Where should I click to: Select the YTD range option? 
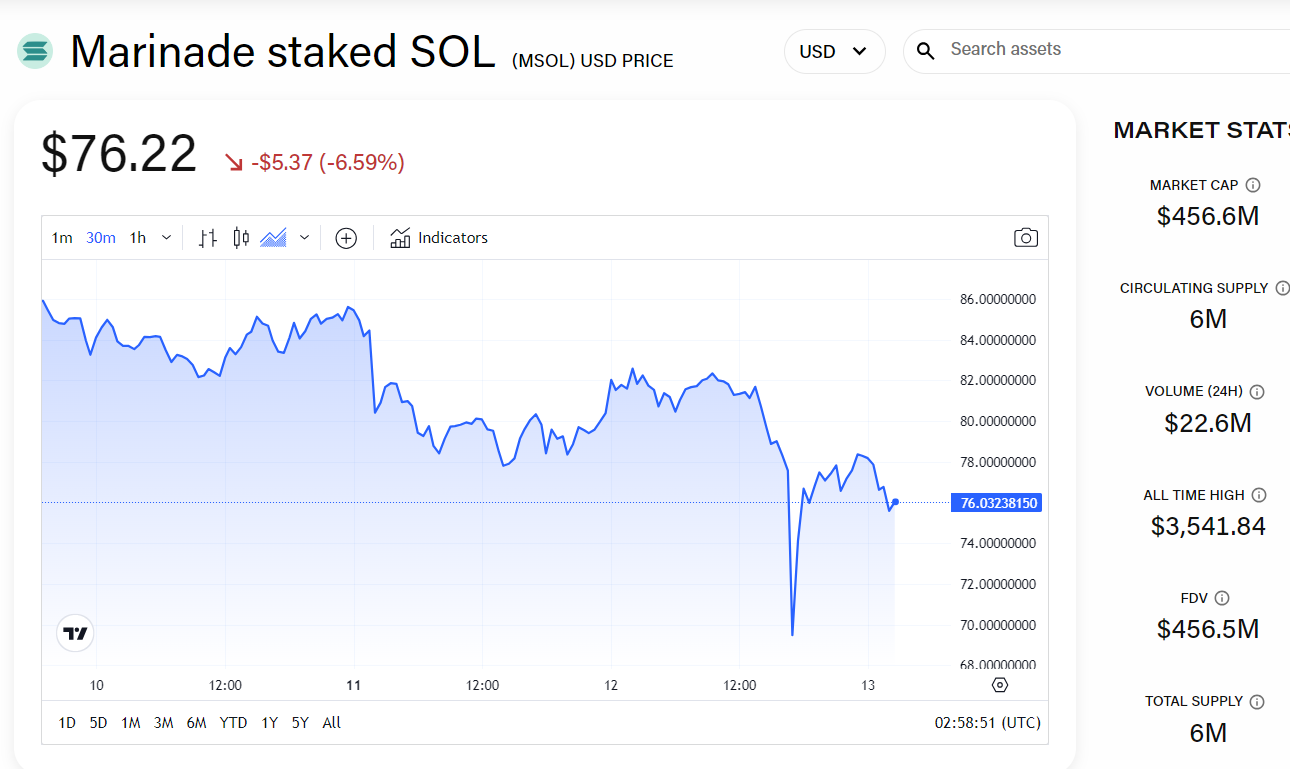coord(233,722)
